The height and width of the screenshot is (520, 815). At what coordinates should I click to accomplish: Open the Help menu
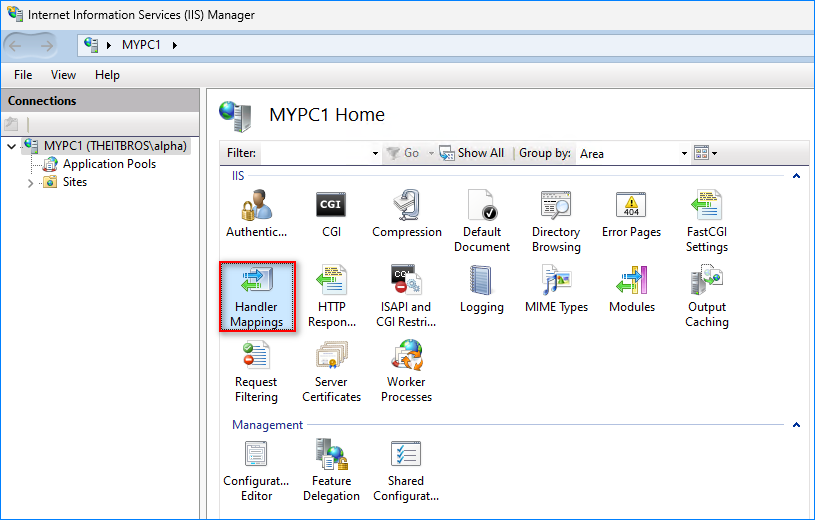tap(107, 75)
